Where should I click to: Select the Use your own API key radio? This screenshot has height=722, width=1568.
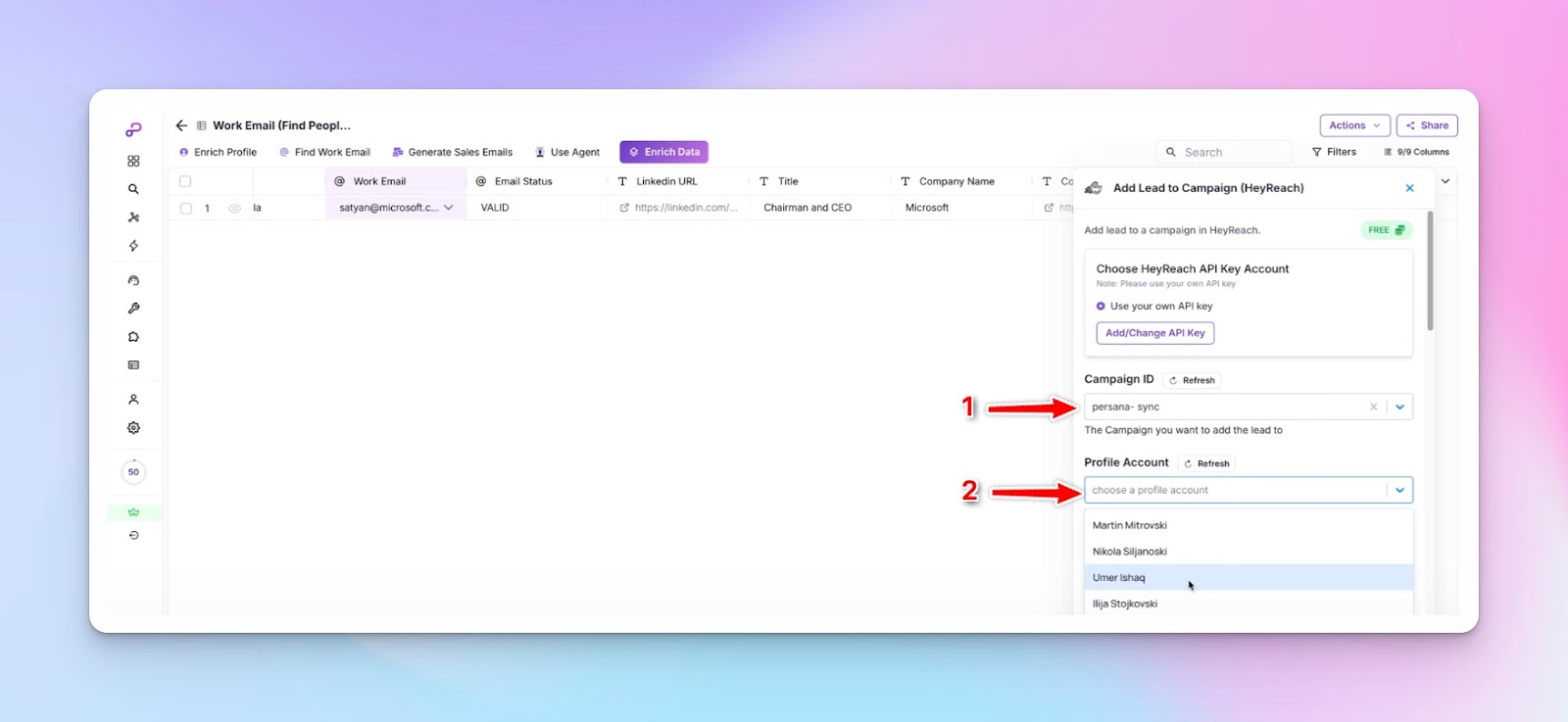pyautogui.click(x=1101, y=307)
